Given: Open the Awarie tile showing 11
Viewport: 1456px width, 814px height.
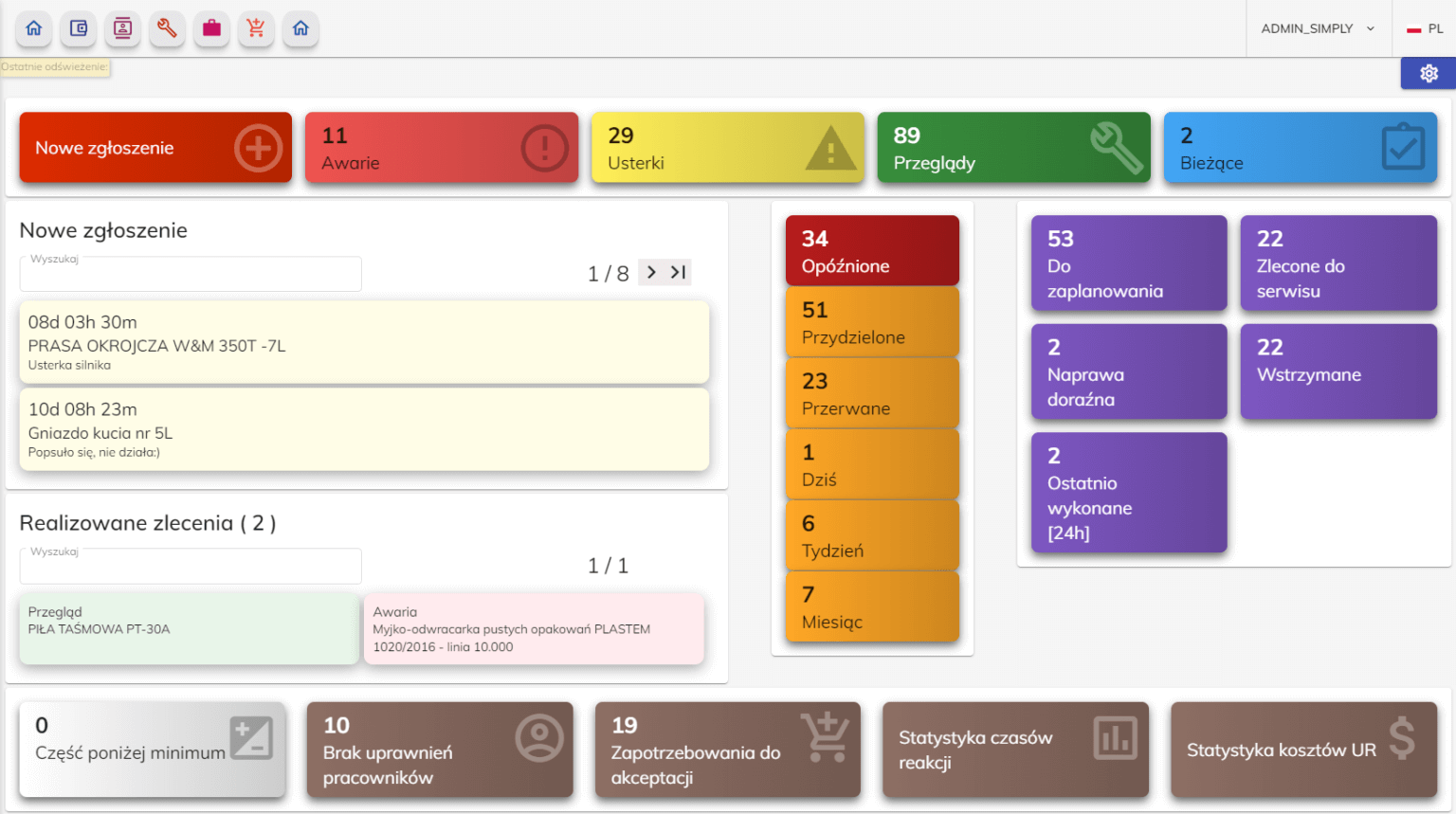Looking at the screenshot, I should point(442,148).
